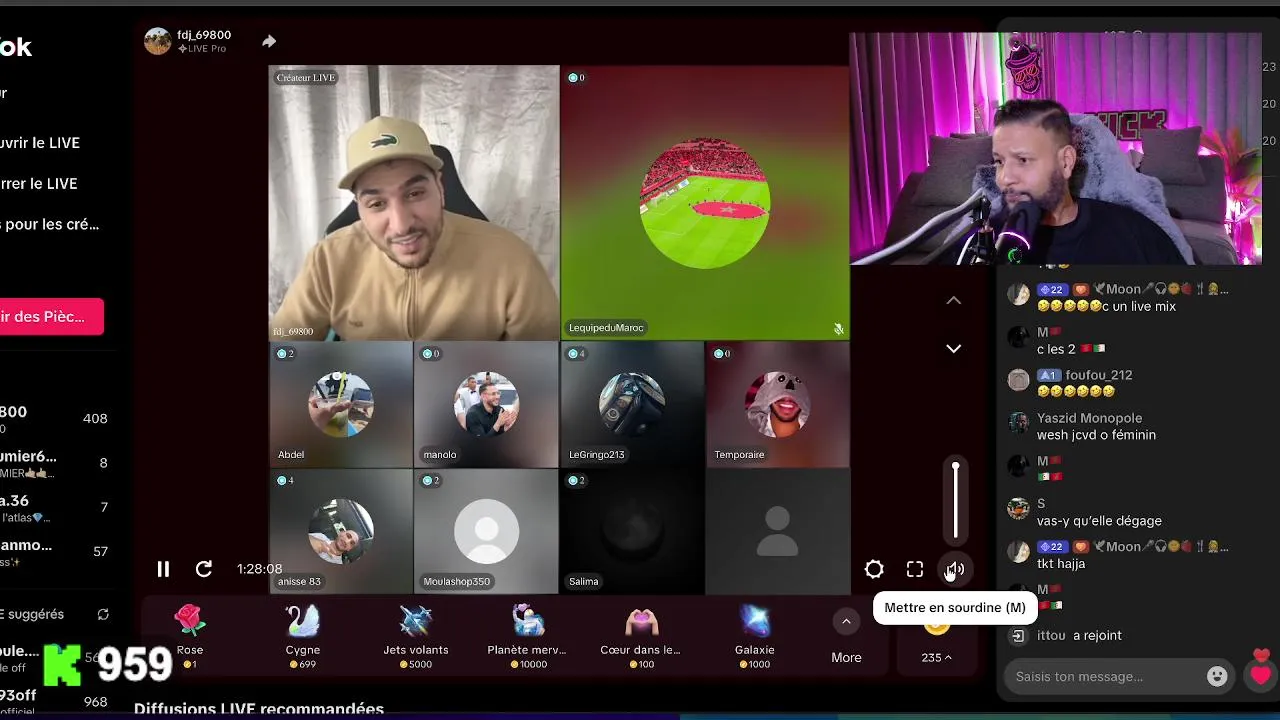This screenshot has height=720, width=1280.
Task: Click the 'wesh jcvd o féminin' message
Action: [1096, 435]
